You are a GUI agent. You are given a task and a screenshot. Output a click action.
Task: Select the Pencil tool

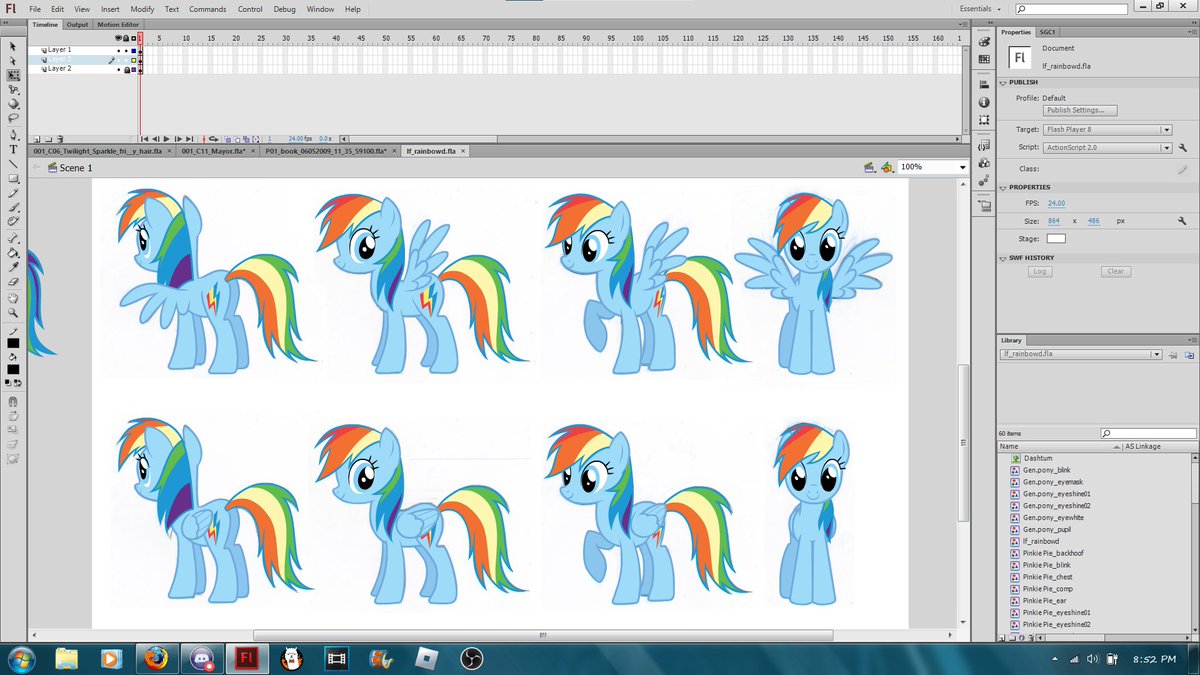click(14, 192)
